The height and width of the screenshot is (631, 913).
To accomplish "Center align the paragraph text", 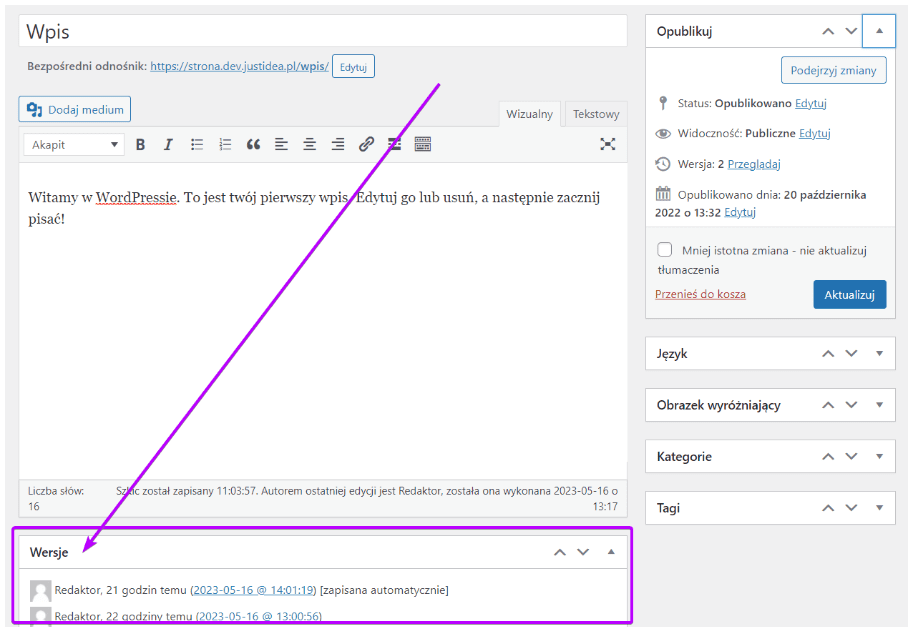I will click(x=310, y=144).
